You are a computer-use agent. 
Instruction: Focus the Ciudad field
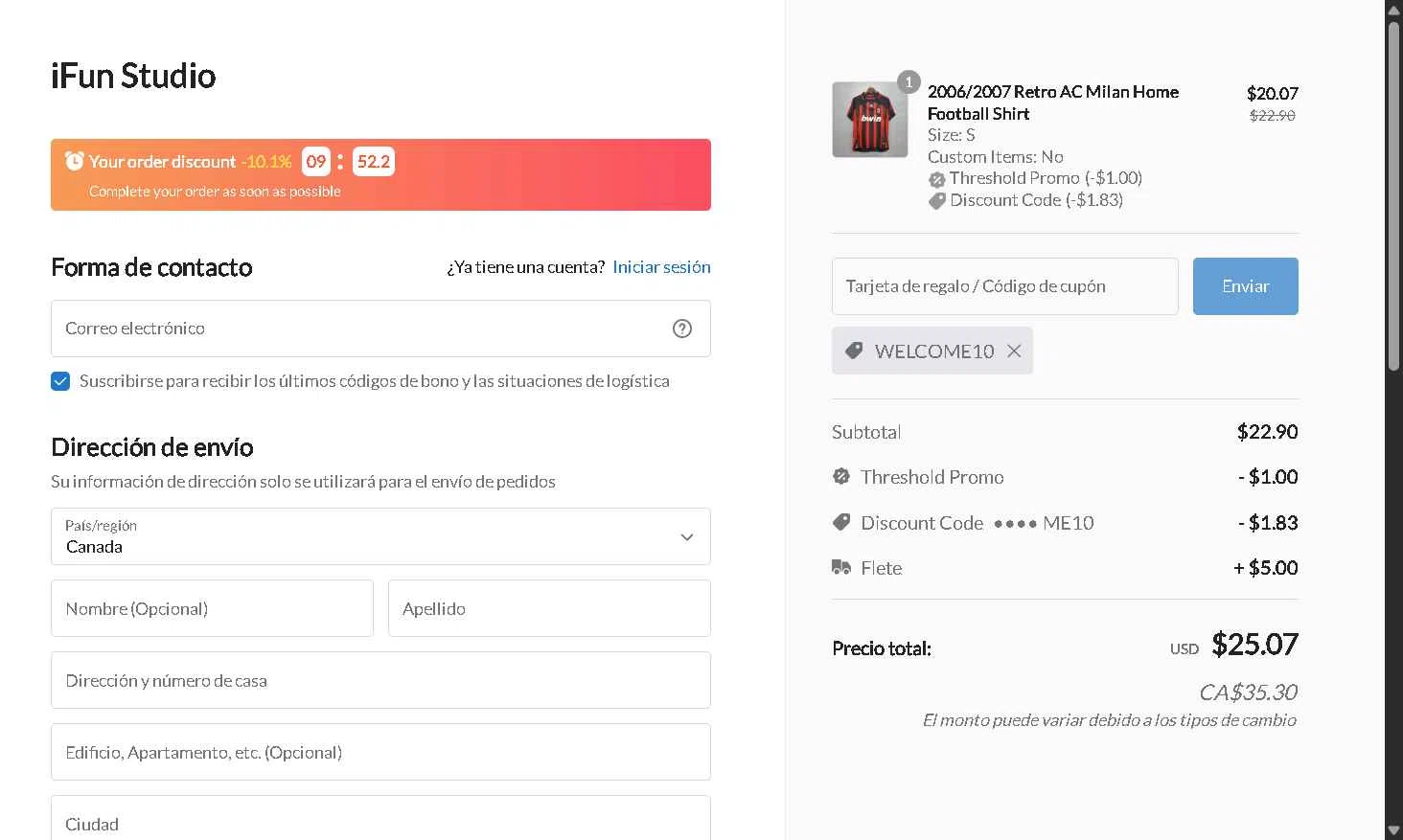[380, 818]
